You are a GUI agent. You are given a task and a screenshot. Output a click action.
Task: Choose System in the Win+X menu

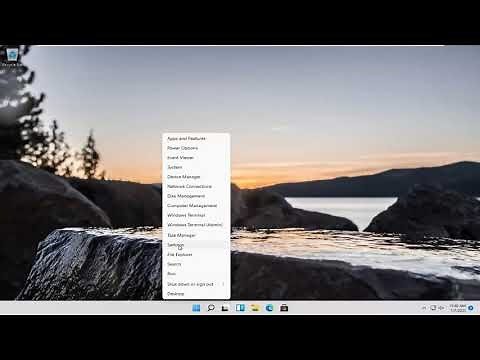pyautogui.click(x=196, y=167)
